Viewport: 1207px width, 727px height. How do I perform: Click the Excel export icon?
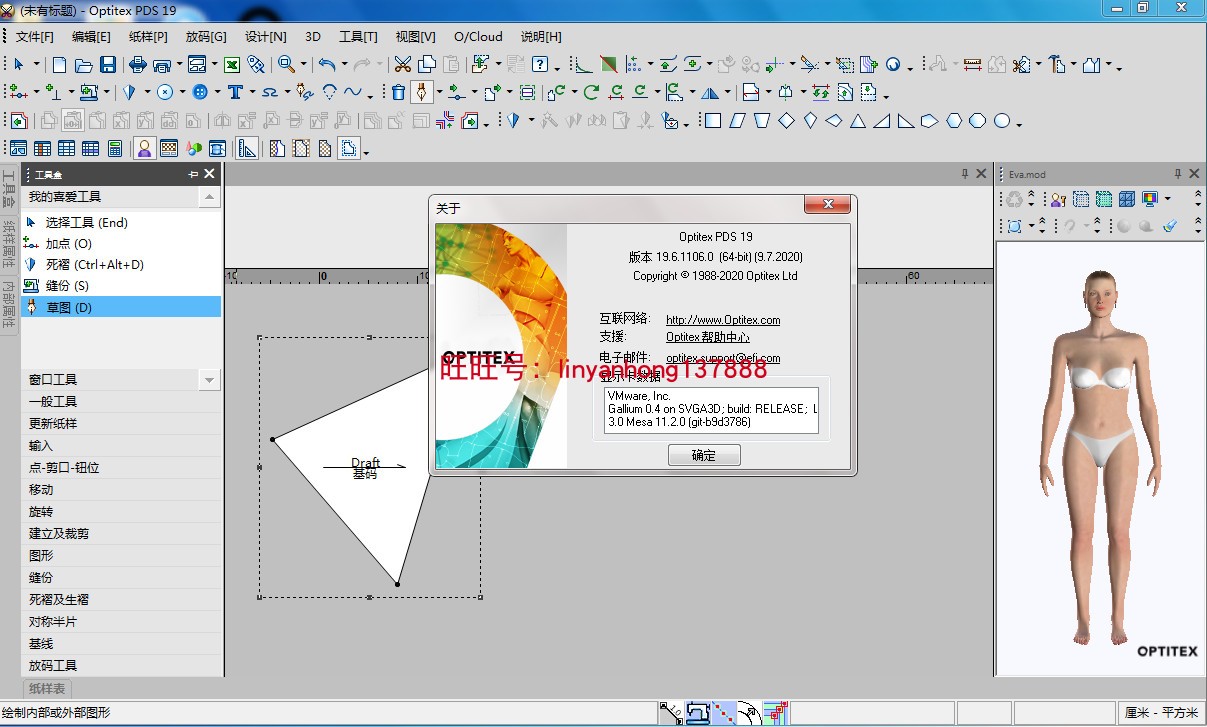pyautogui.click(x=230, y=62)
